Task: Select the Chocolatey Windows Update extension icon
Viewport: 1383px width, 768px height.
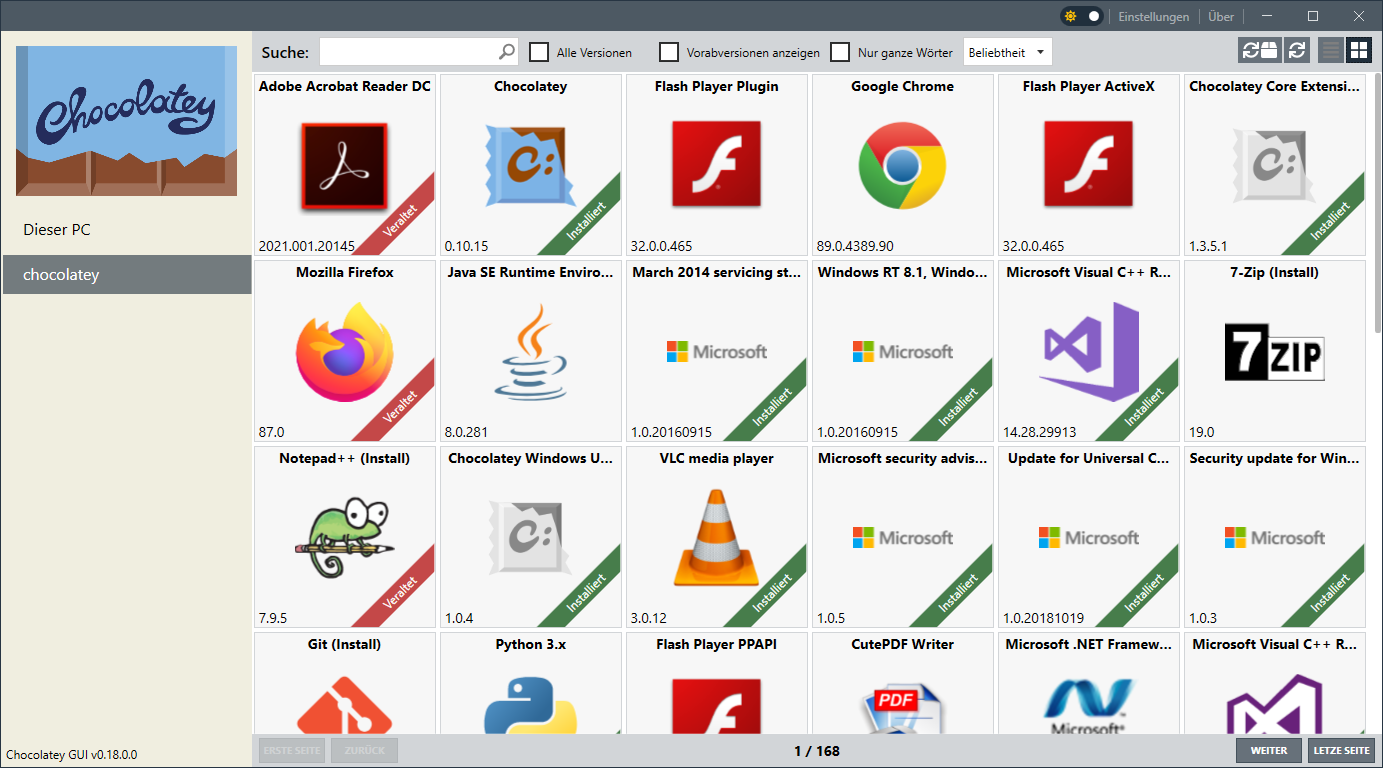Action: click(531, 537)
